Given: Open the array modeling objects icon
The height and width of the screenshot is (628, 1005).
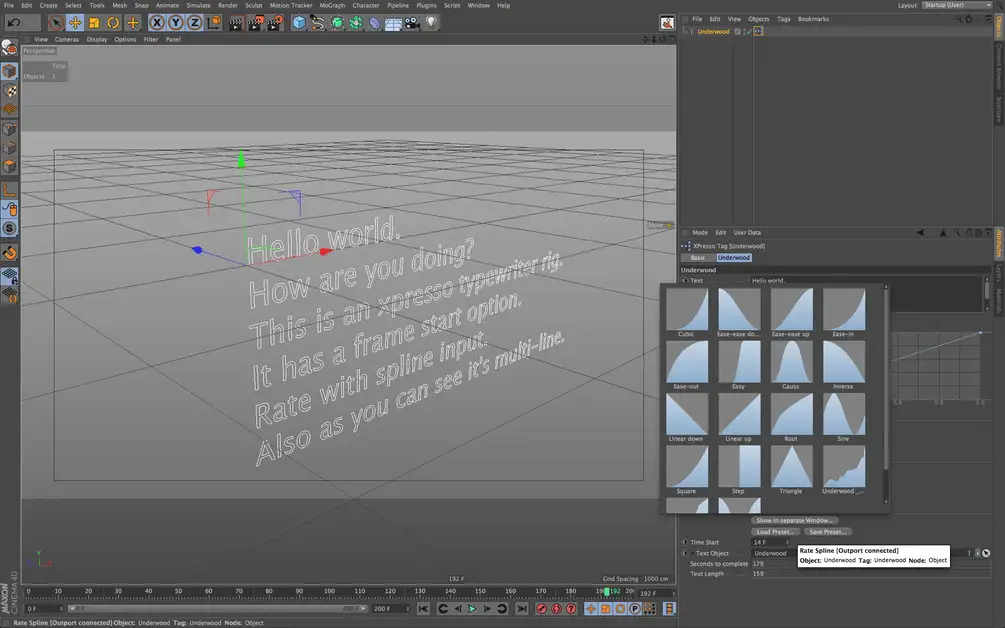Looking at the screenshot, I should click(x=356, y=23).
